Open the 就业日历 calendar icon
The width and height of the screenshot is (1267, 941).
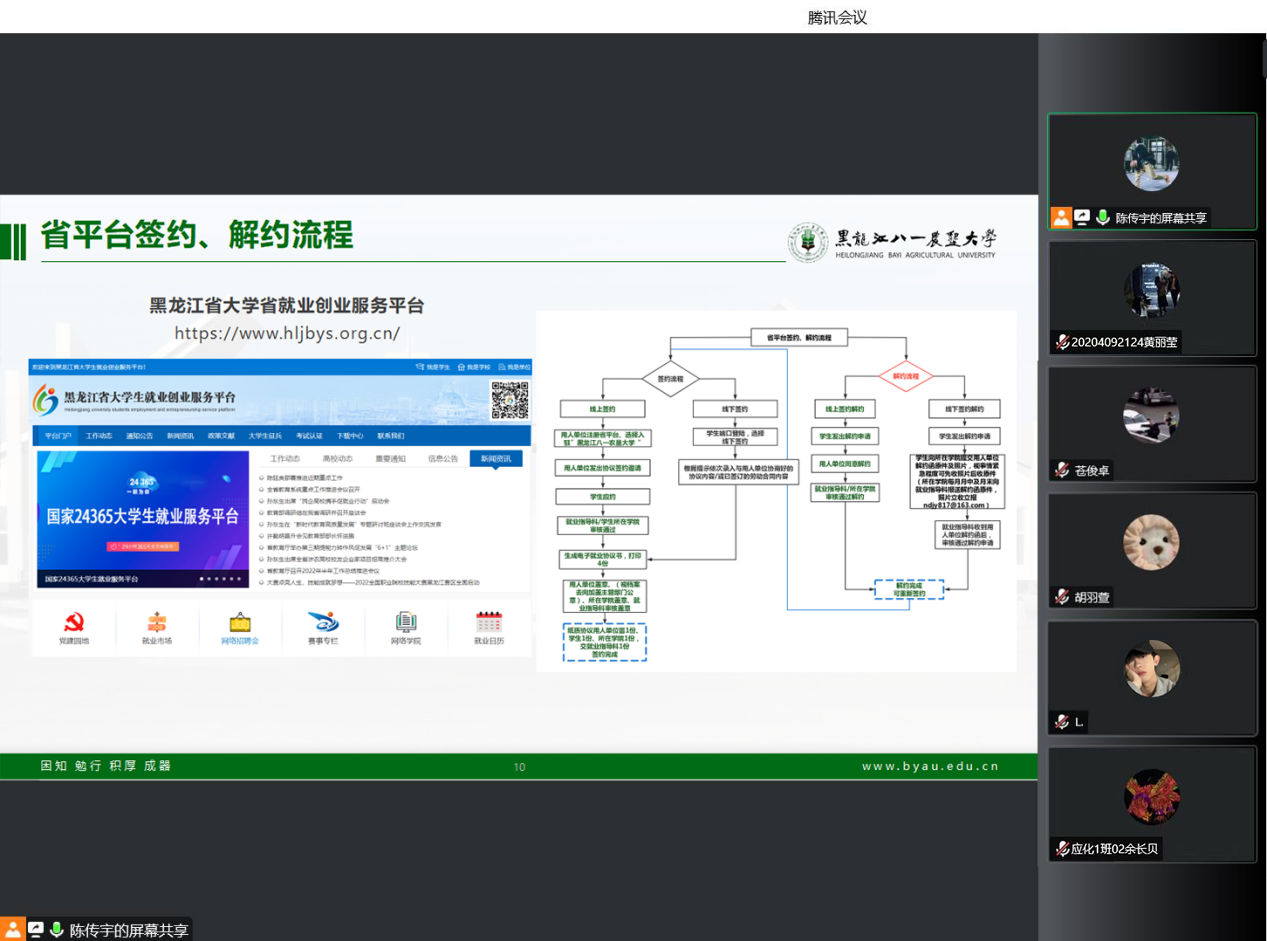point(489,622)
